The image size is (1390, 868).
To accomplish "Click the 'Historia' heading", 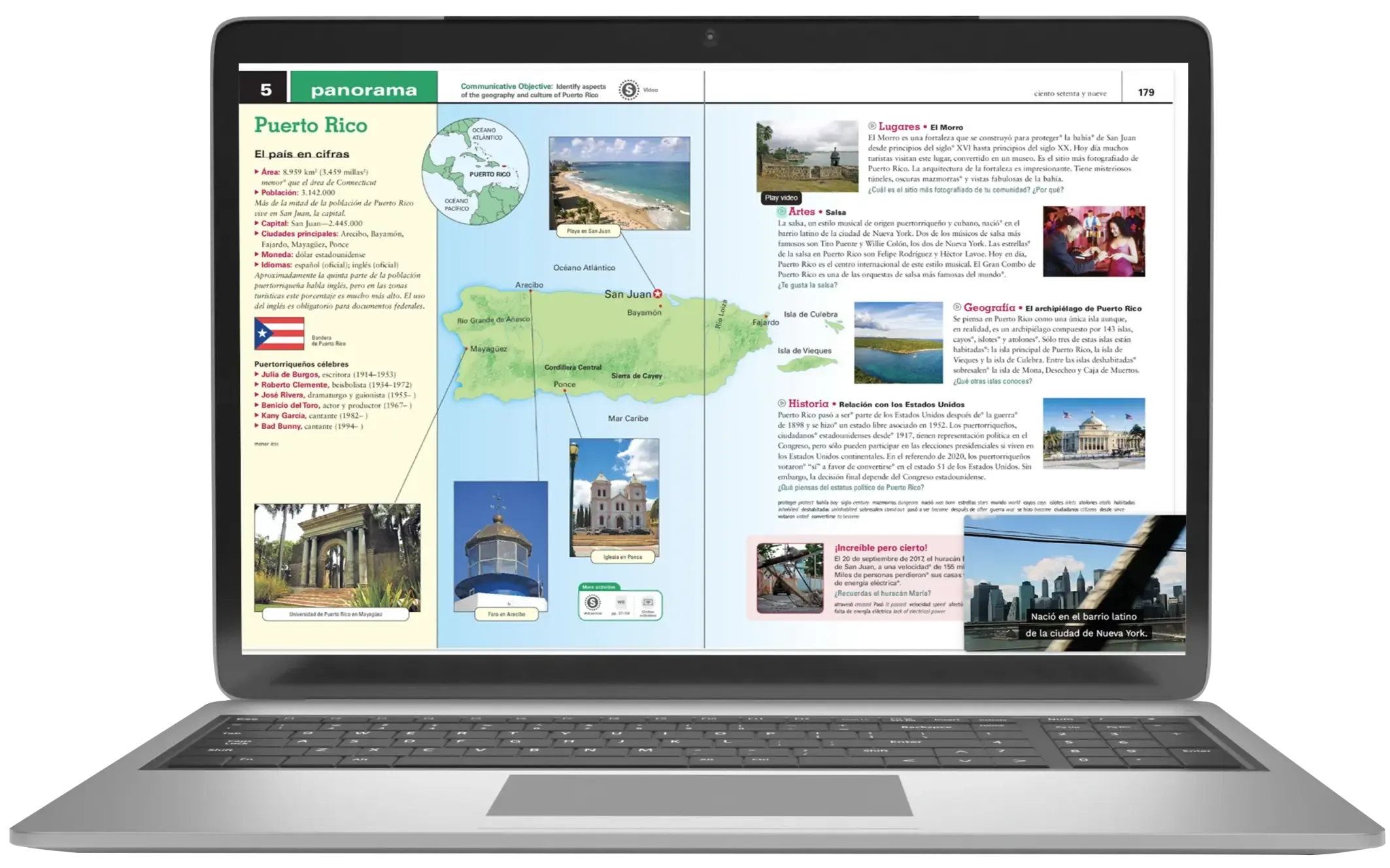I will click(808, 403).
